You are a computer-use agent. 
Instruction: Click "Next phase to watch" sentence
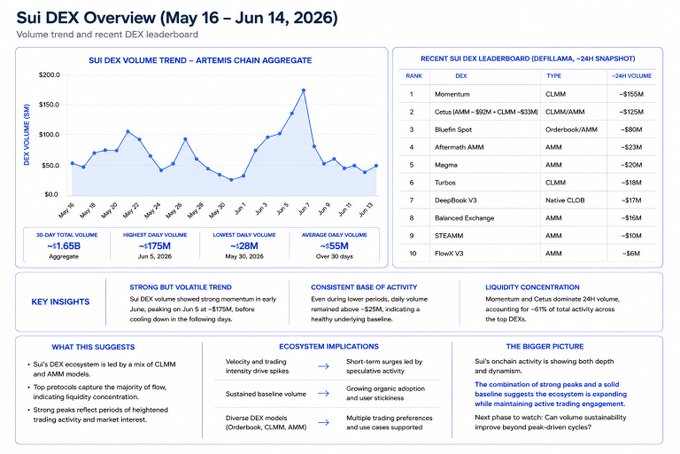(550, 422)
